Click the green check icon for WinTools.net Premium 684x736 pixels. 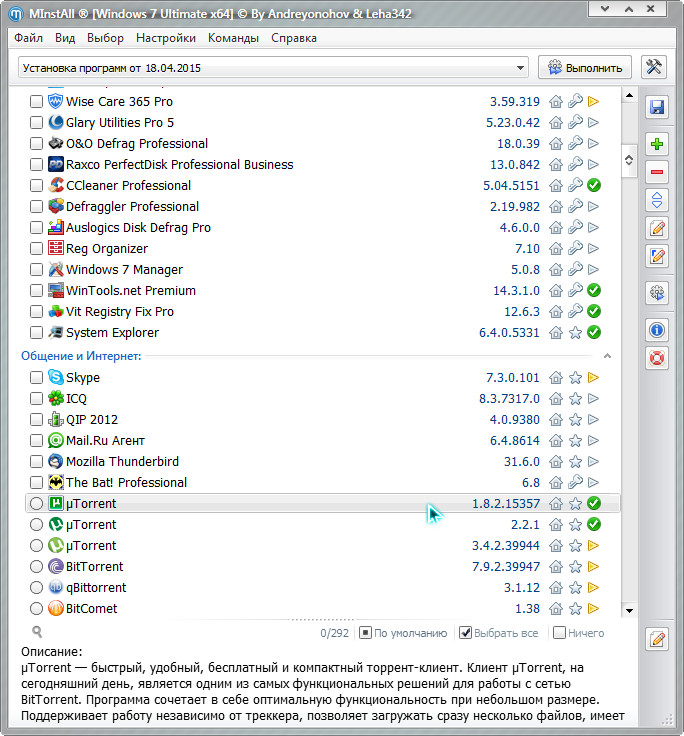click(x=594, y=291)
